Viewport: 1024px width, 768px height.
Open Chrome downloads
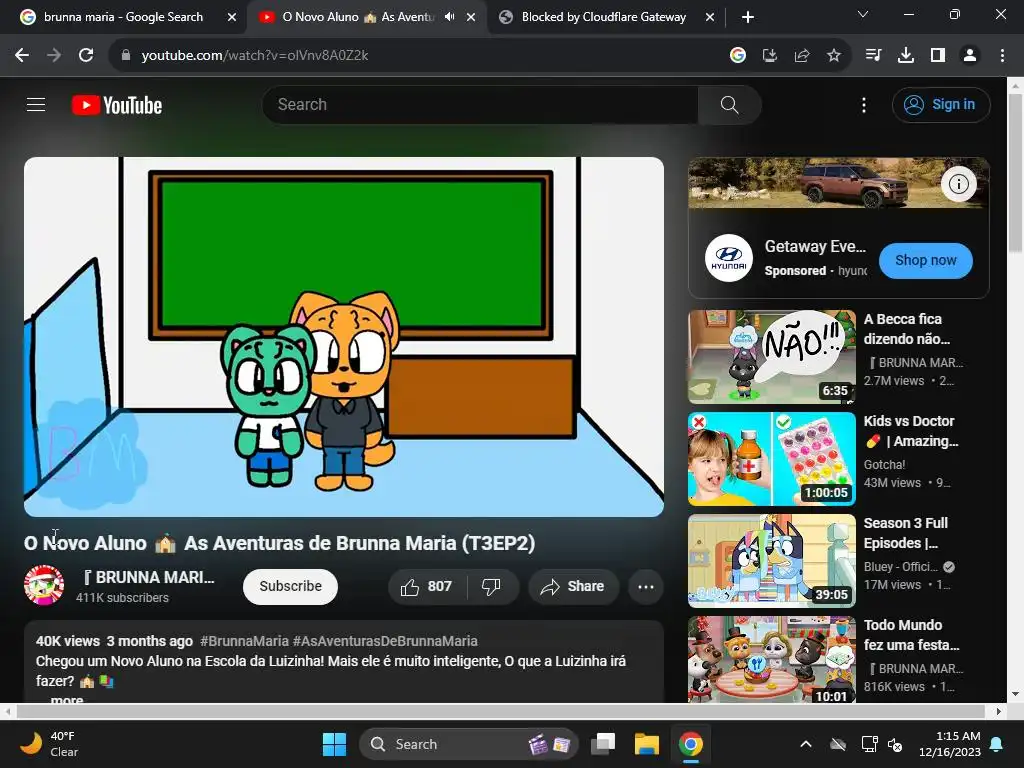tap(906, 56)
